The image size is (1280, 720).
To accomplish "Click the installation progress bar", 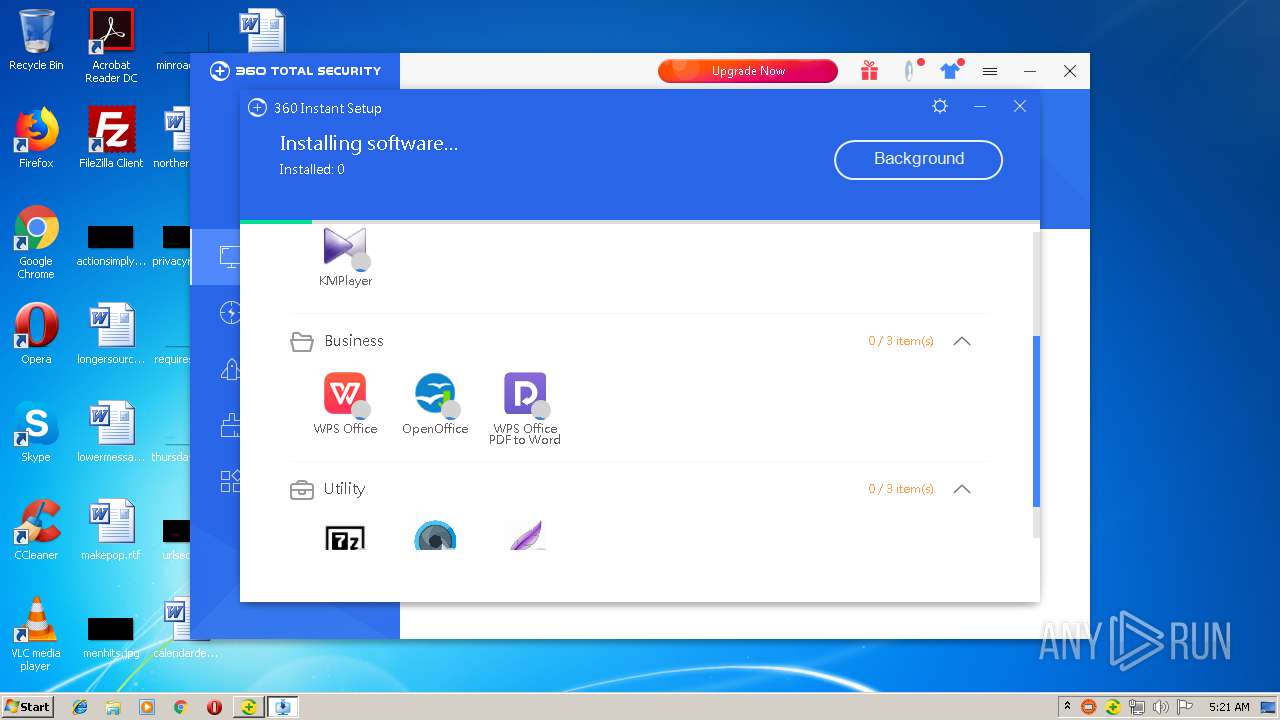I will click(640, 222).
